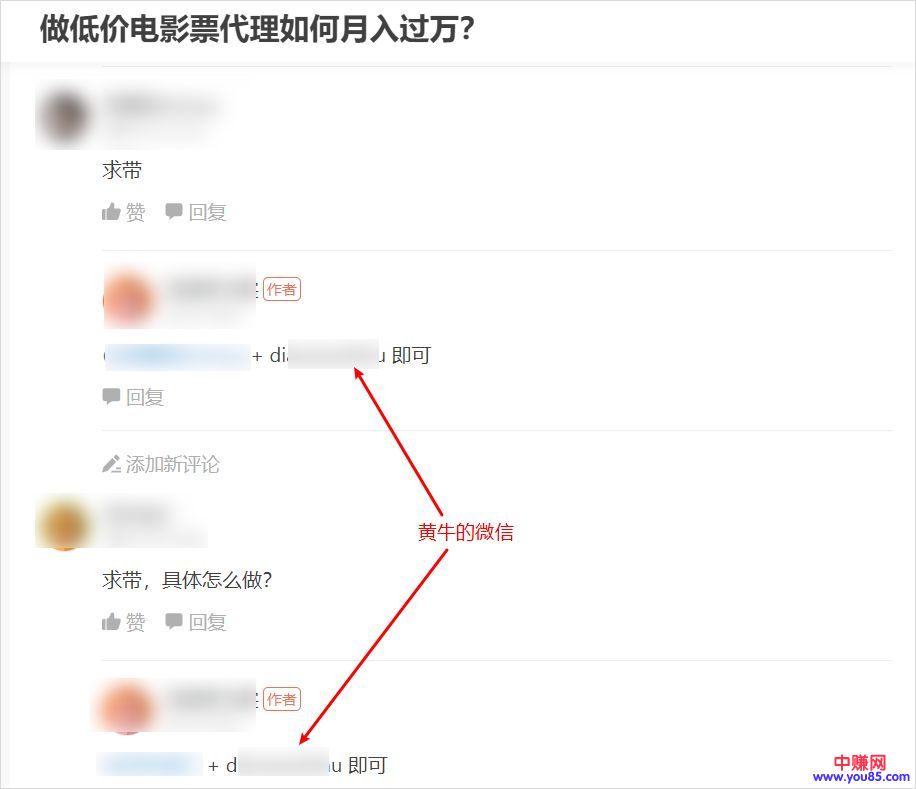This screenshot has width=916, height=789.
Task: Click 赞 text under '求带' comment
Action: pyautogui.click(x=135, y=212)
